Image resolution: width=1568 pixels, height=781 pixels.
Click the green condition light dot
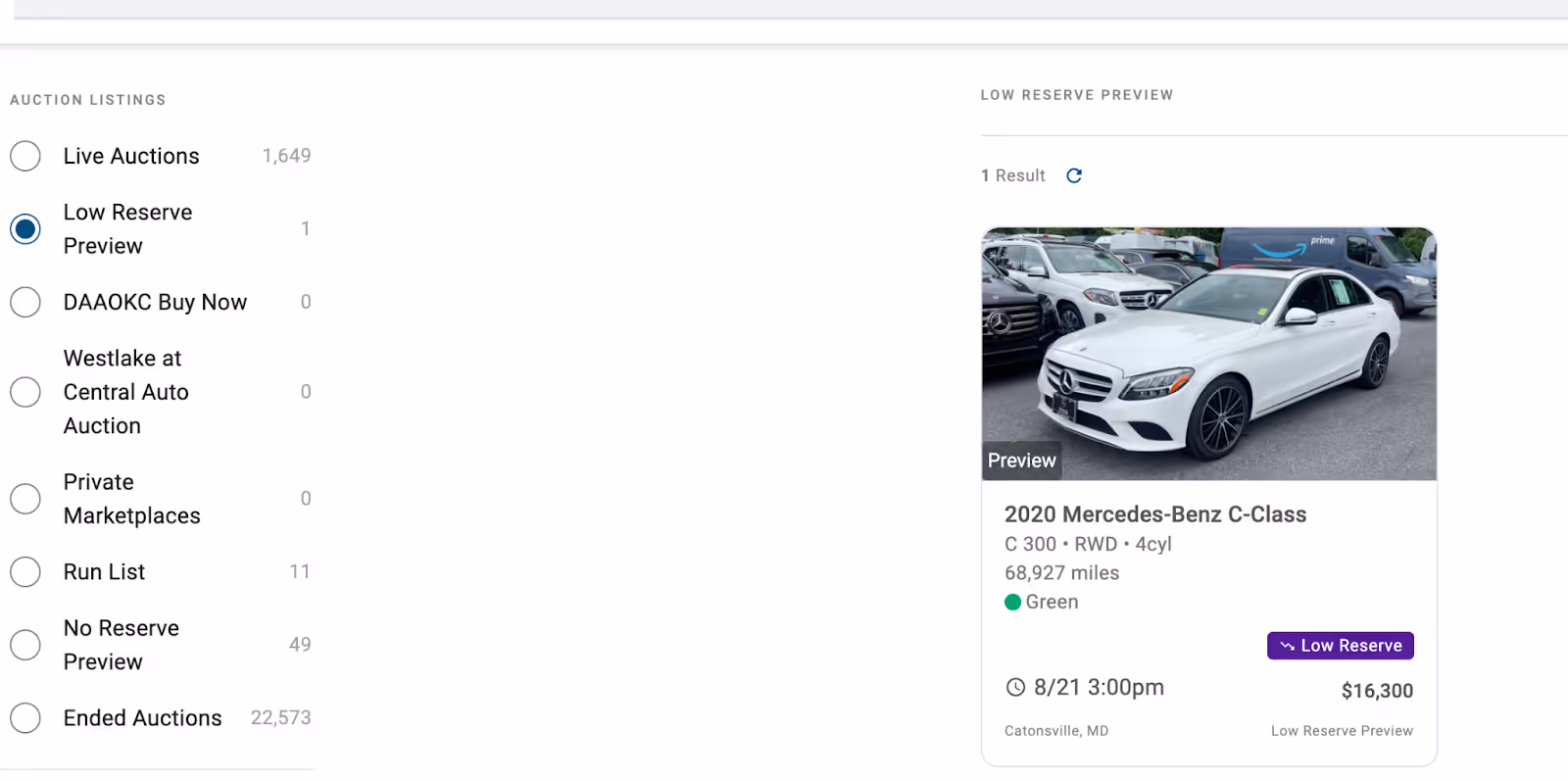[x=1013, y=602]
